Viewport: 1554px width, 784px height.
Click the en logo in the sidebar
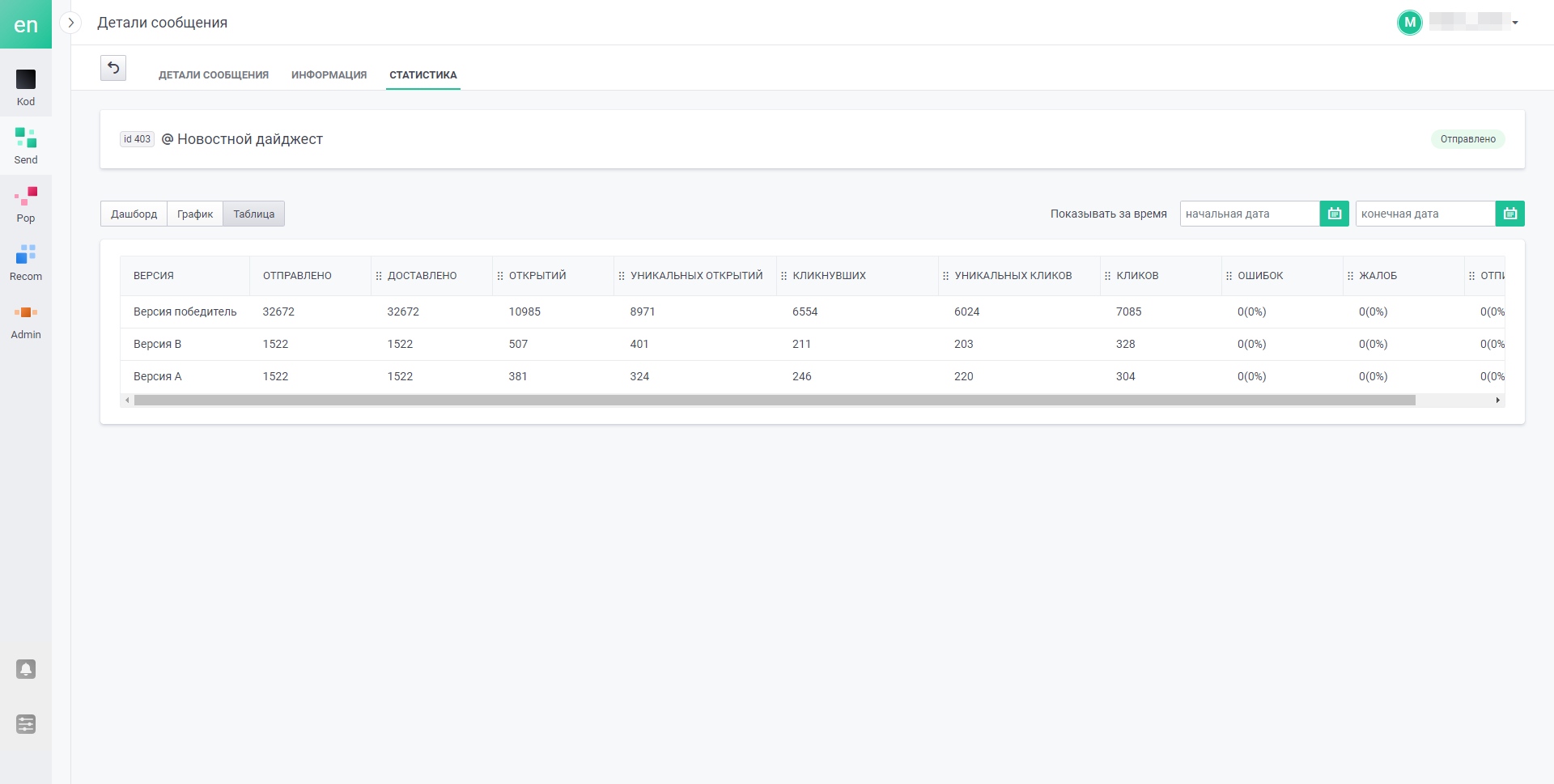tap(26, 24)
